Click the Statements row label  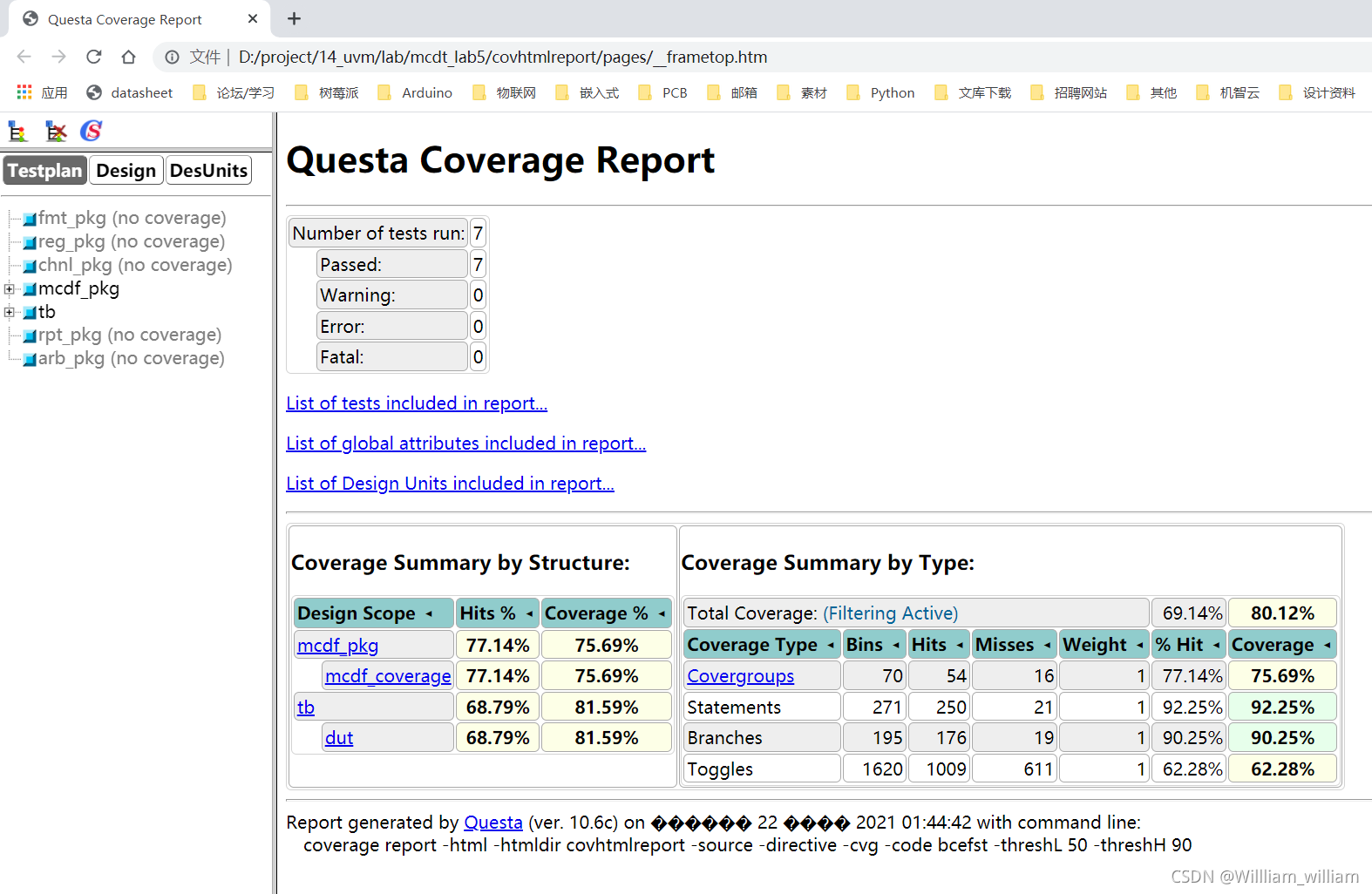tap(762, 708)
